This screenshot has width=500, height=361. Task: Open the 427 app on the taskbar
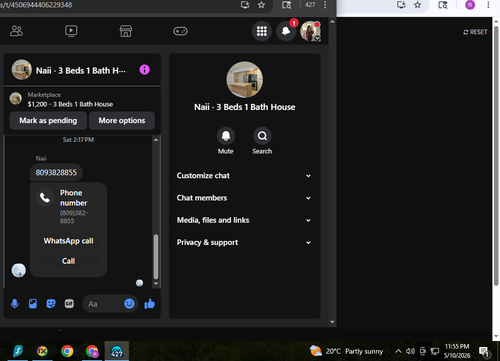point(117,351)
